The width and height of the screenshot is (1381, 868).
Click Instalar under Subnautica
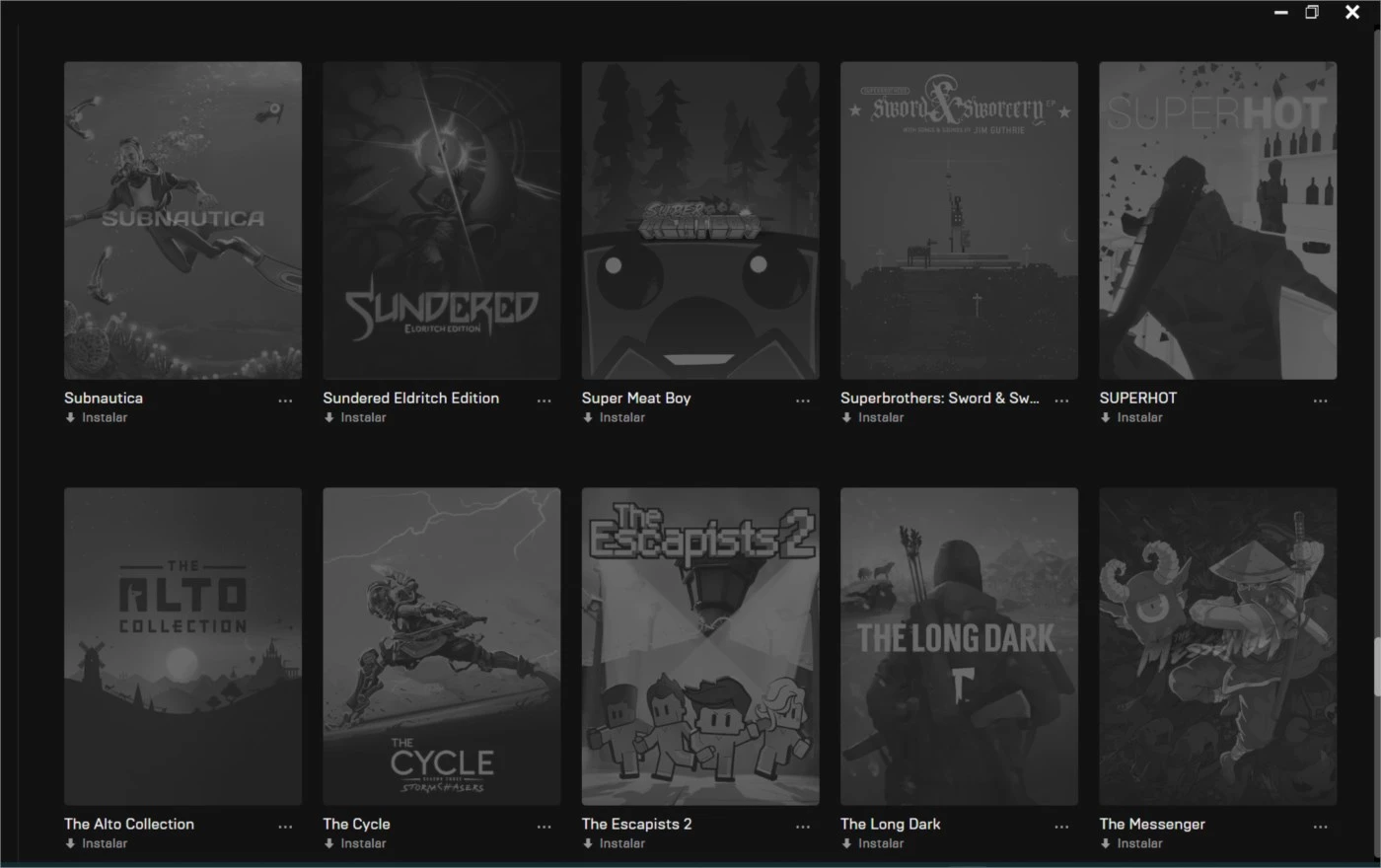coord(96,418)
